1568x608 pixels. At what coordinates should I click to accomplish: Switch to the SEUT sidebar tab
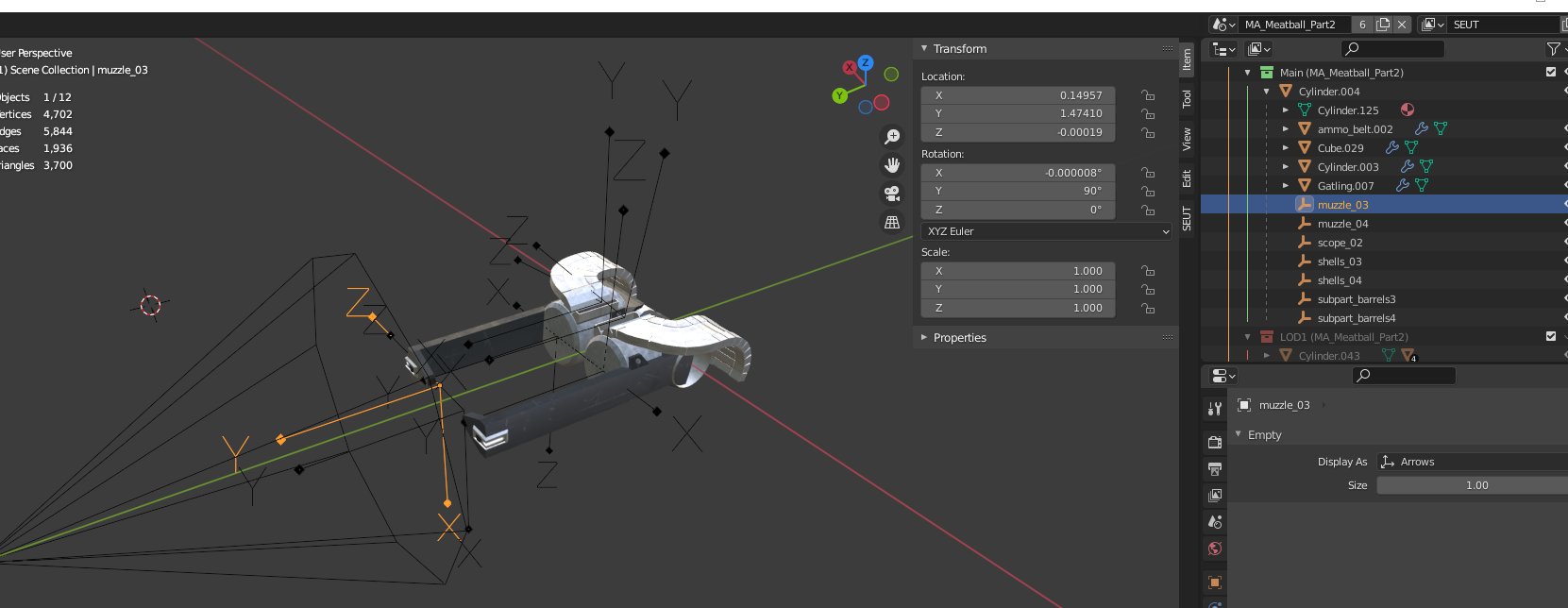point(1187,218)
